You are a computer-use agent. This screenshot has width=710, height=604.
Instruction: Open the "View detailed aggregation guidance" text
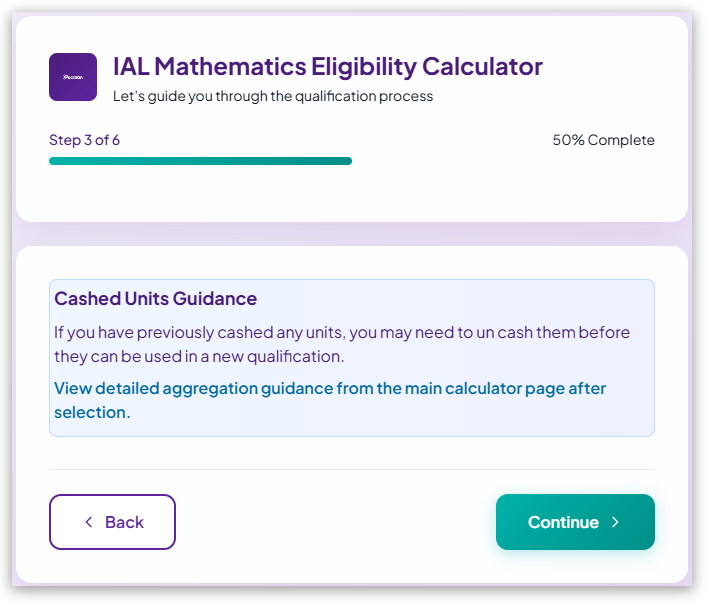pyautogui.click(x=330, y=388)
